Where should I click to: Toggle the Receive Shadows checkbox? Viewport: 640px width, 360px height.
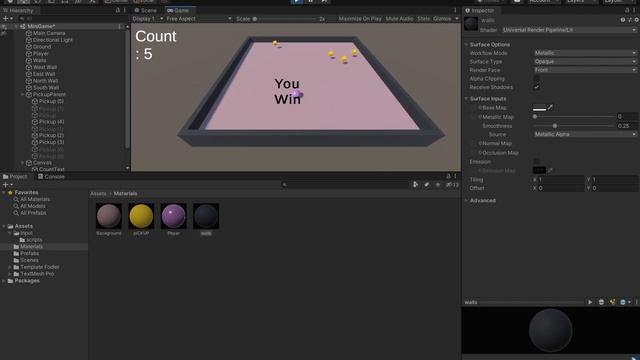(x=536, y=87)
